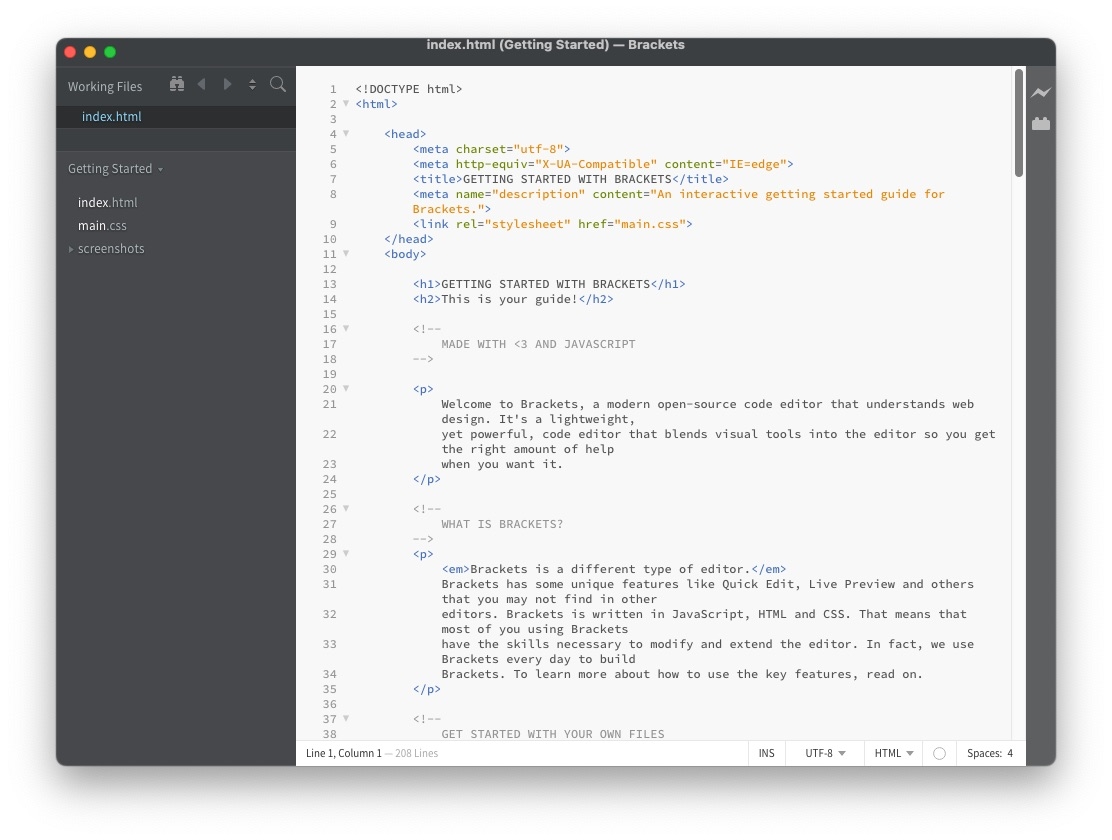
Task: Fold the comment at line 37
Action: pyautogui.click(x=346, y=719)
